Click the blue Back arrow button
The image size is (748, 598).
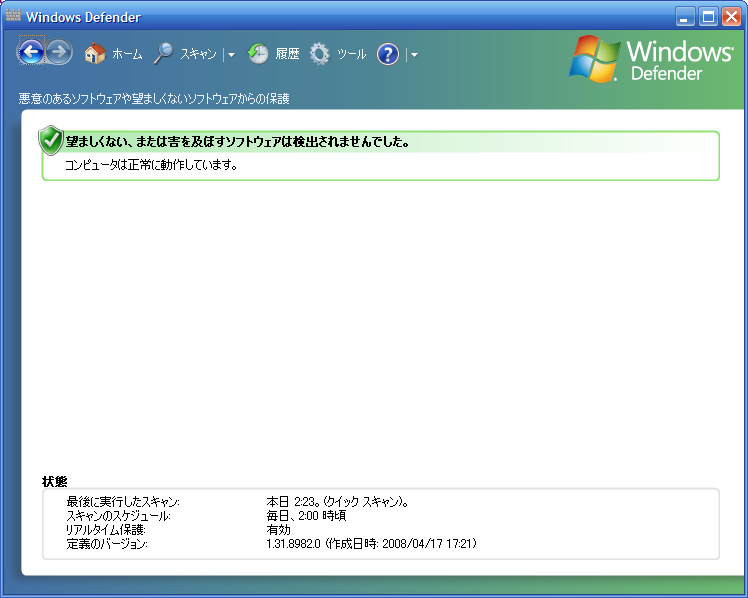pos(31,52)
